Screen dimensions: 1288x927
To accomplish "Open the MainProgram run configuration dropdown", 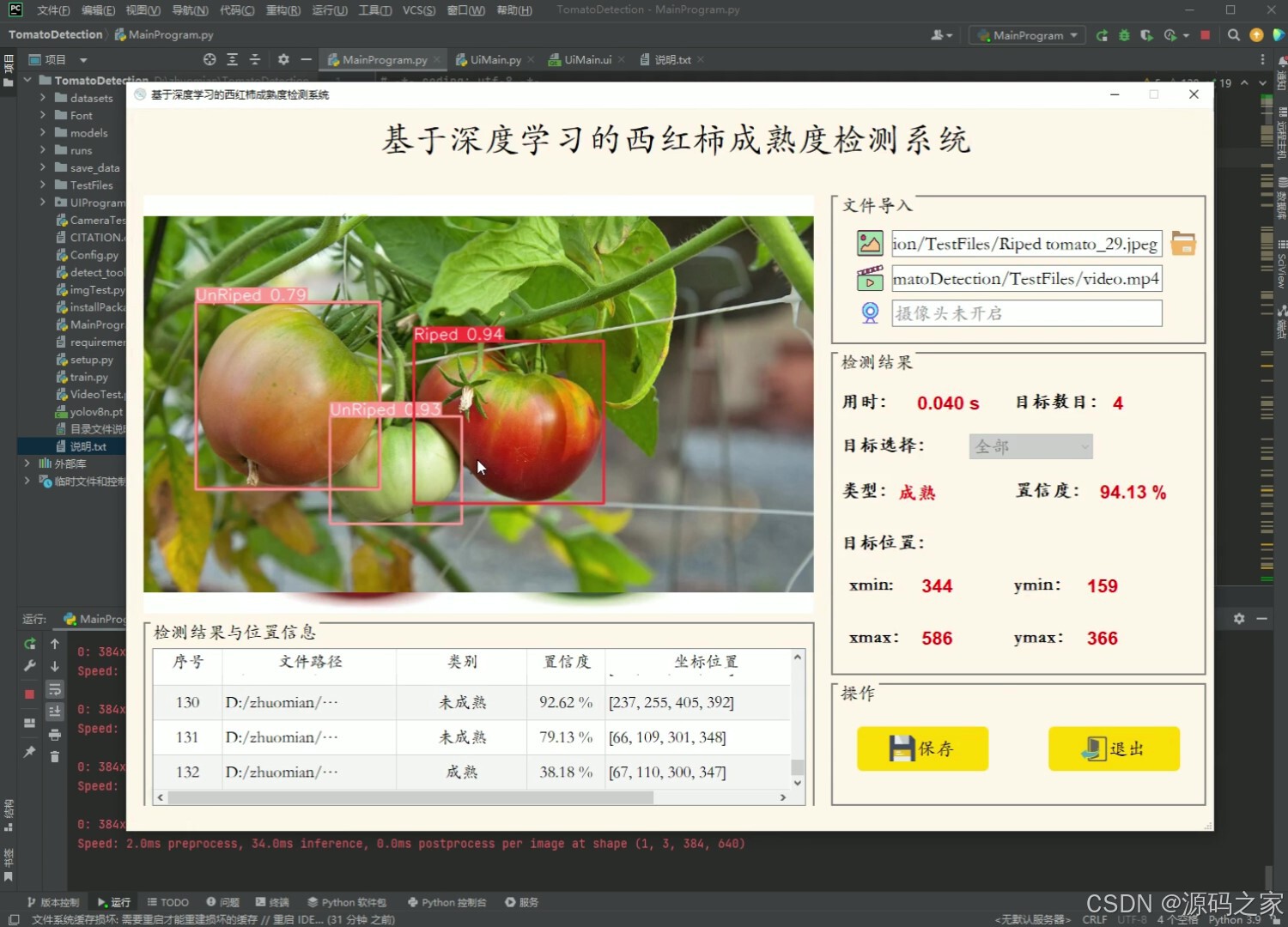I will [1026, 35].
